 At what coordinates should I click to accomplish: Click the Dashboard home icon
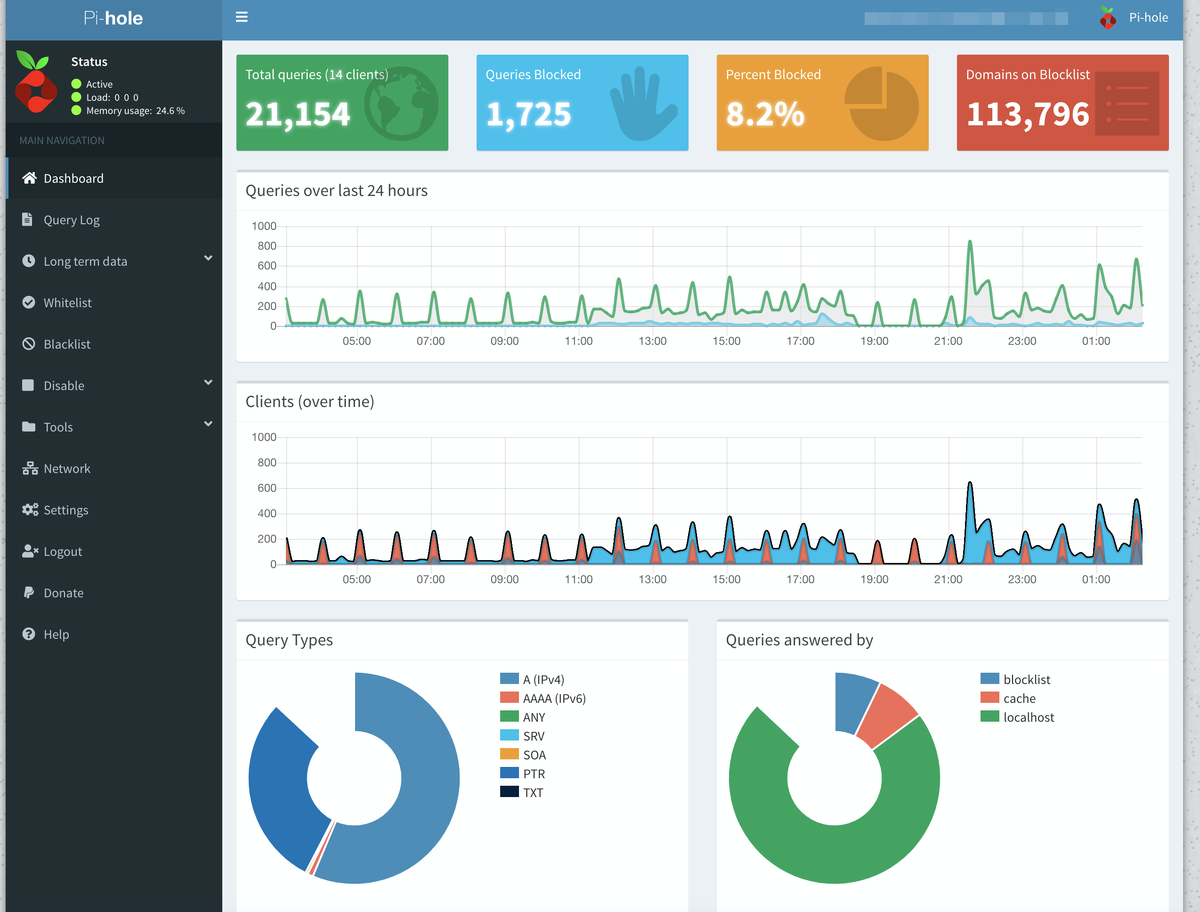pyautogui.click(x=29, y=178)
